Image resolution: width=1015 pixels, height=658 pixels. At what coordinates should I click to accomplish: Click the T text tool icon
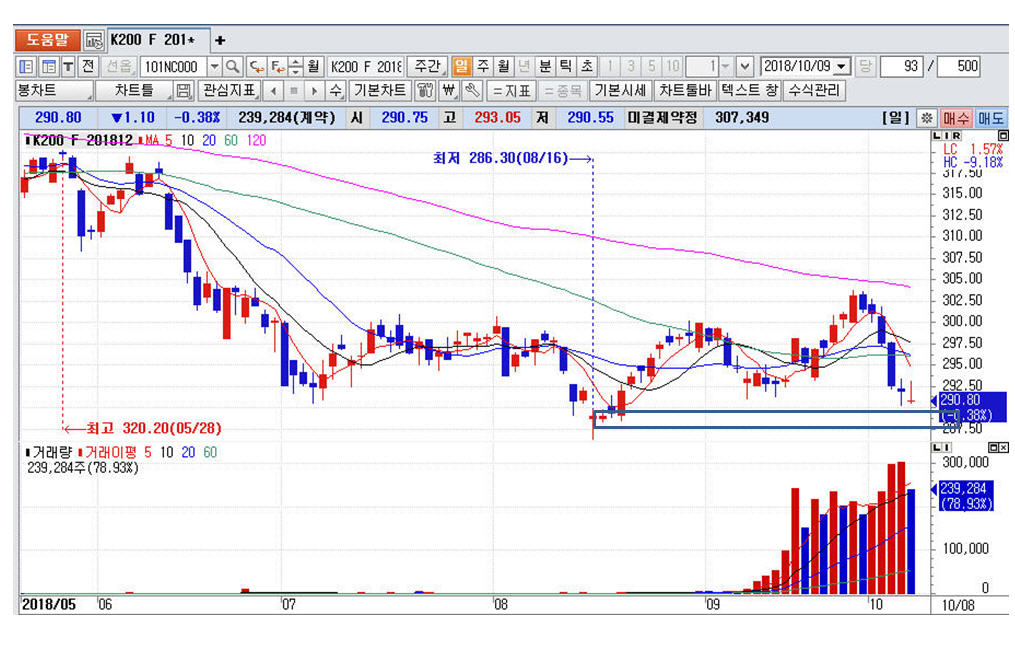click(68, 67)
